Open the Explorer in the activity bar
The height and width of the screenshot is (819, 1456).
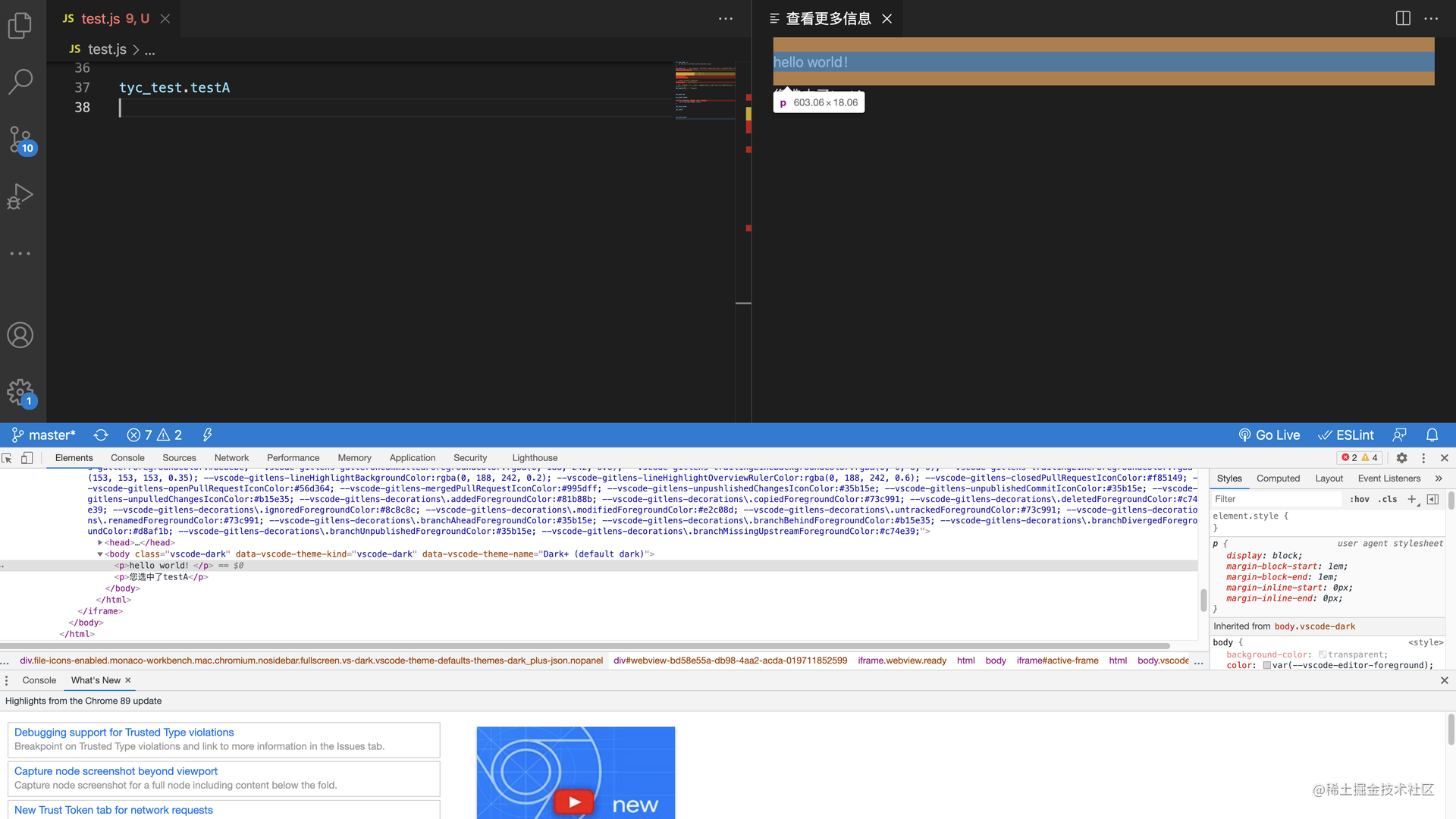coord(20,25)
